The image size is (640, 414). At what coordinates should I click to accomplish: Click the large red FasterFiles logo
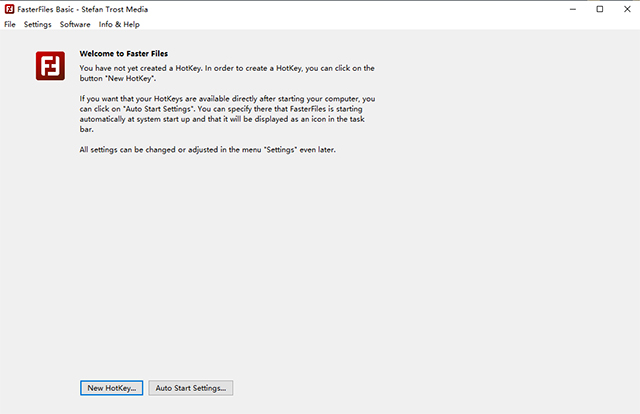pos(50,66)
